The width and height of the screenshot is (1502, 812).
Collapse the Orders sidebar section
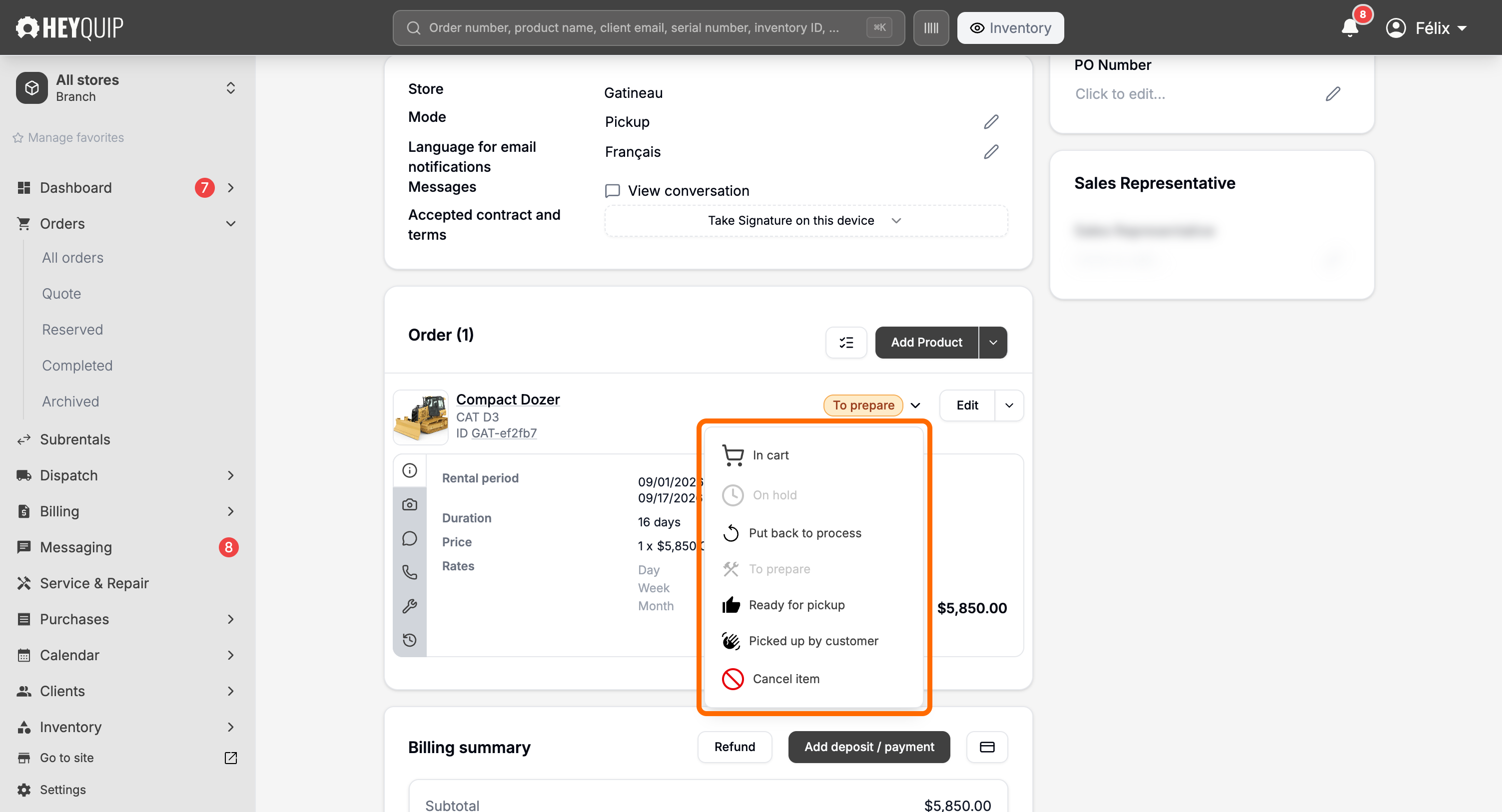(231, 224)
